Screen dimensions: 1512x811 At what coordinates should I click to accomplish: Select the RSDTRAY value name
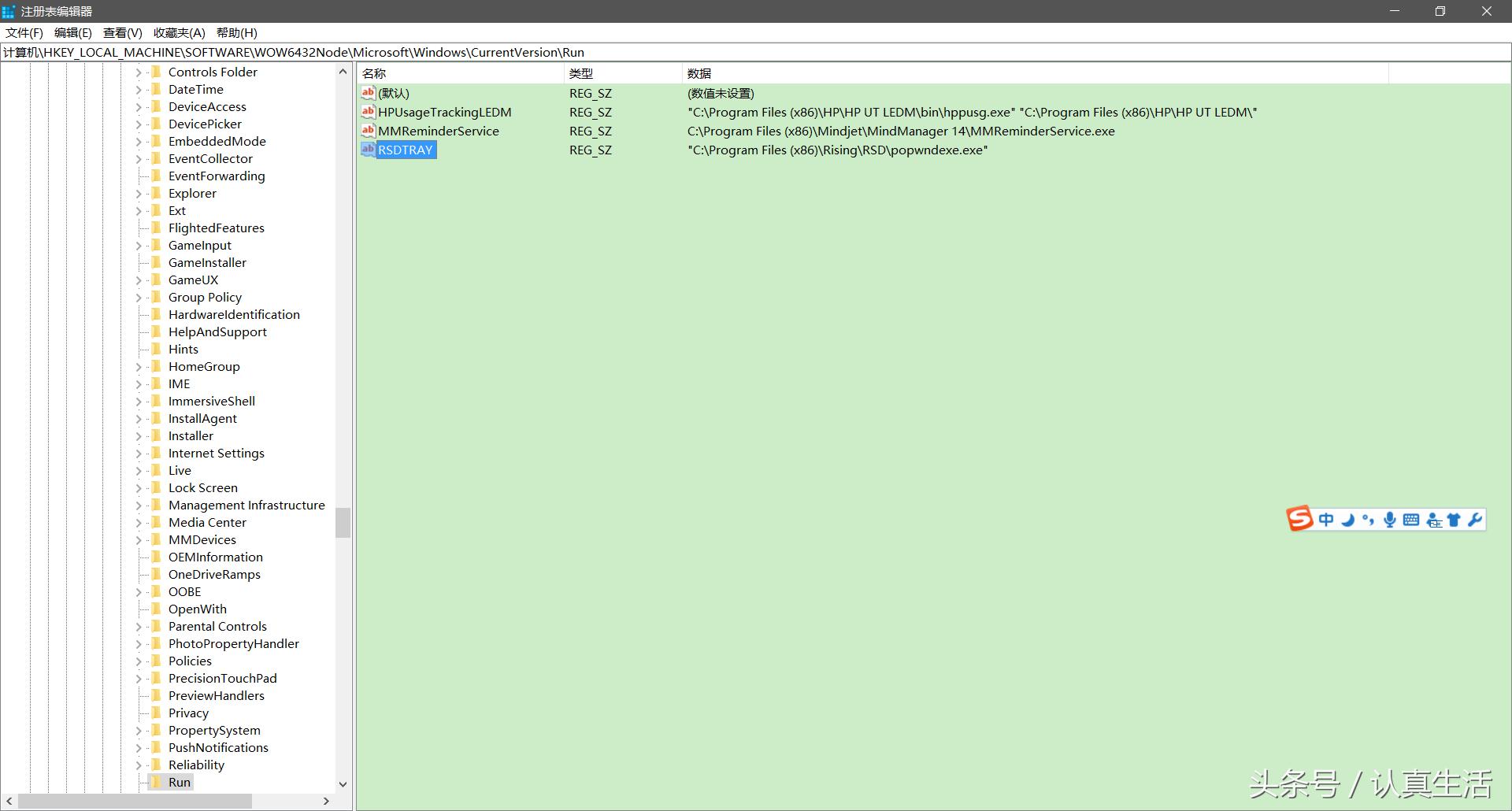point(406,150)
